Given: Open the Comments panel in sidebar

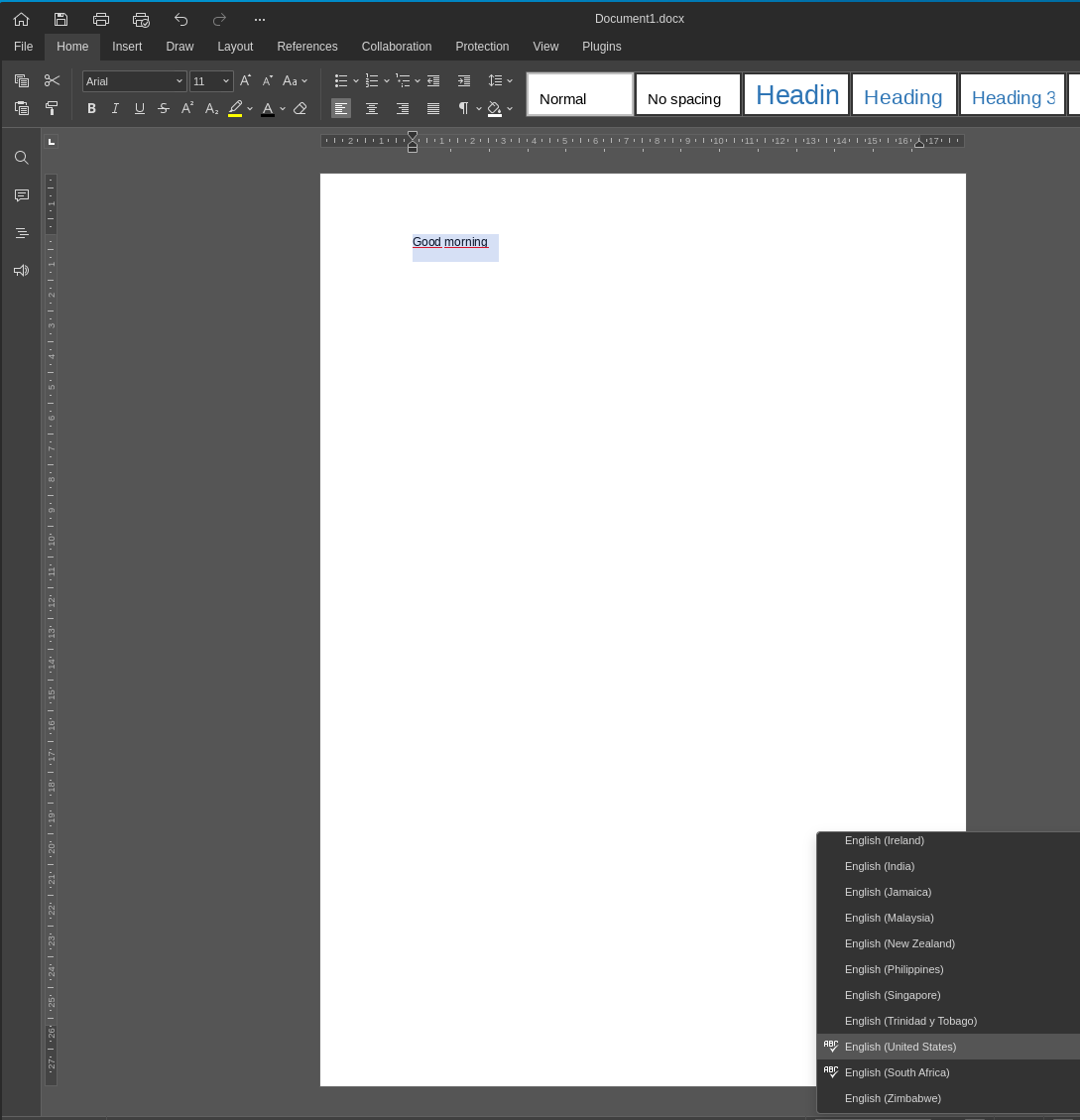Looking at the screenshot, I should (22, 195).
